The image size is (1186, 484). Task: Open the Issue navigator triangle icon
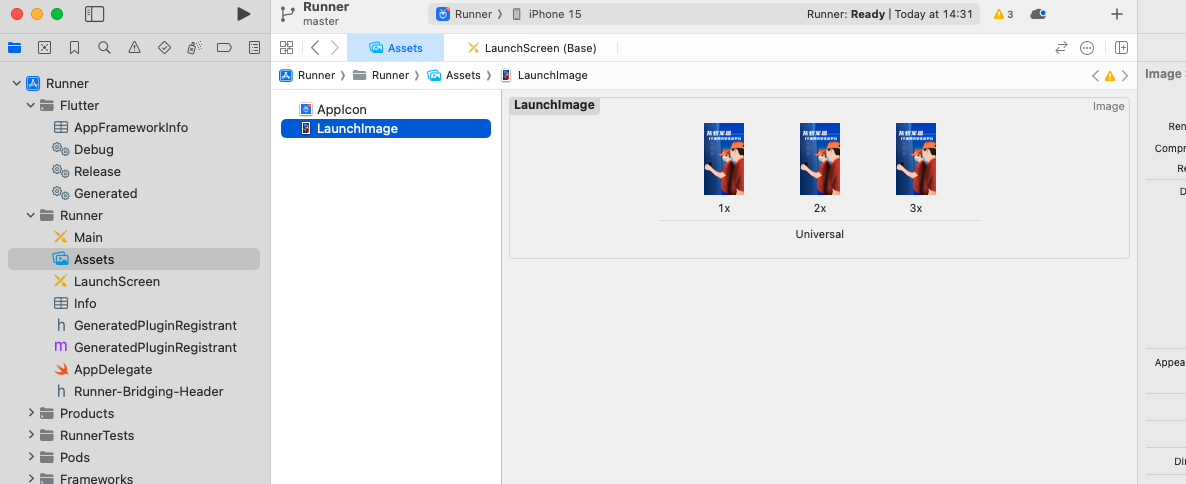click(135, 48)
